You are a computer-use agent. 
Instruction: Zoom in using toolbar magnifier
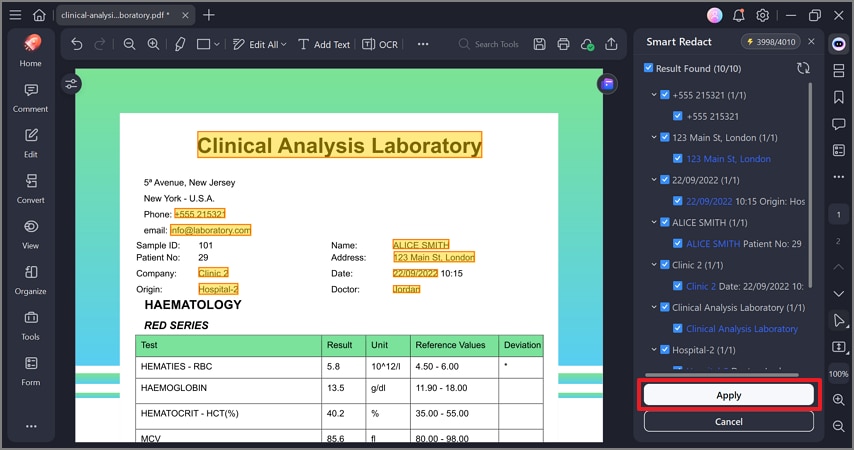pyautogui.click(x=154, y=44)
